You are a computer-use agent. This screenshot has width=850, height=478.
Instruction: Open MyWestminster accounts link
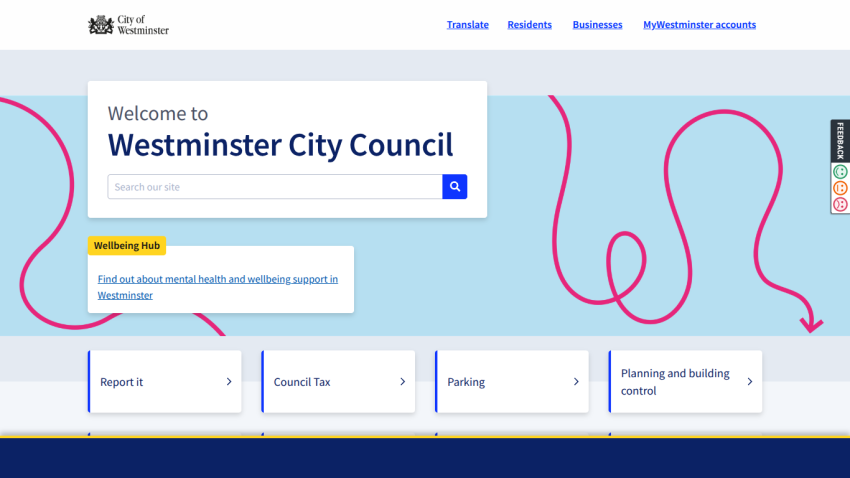(x=699, y=24)
